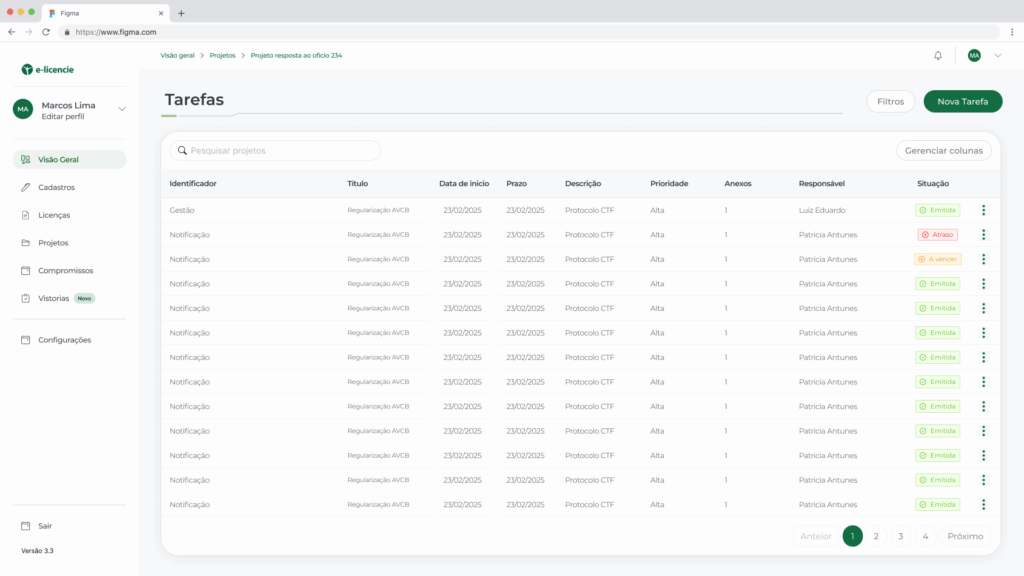Open three-dot menu for A vencer row

(983, 259)
